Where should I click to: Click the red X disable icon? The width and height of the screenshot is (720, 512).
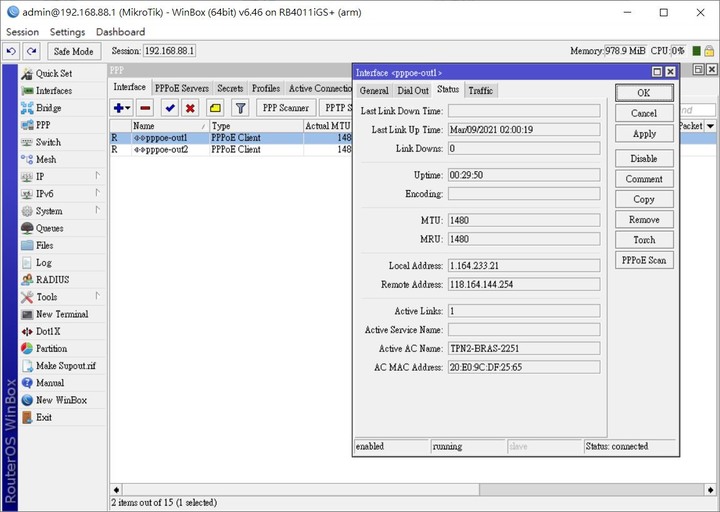[x=190, y=108]
